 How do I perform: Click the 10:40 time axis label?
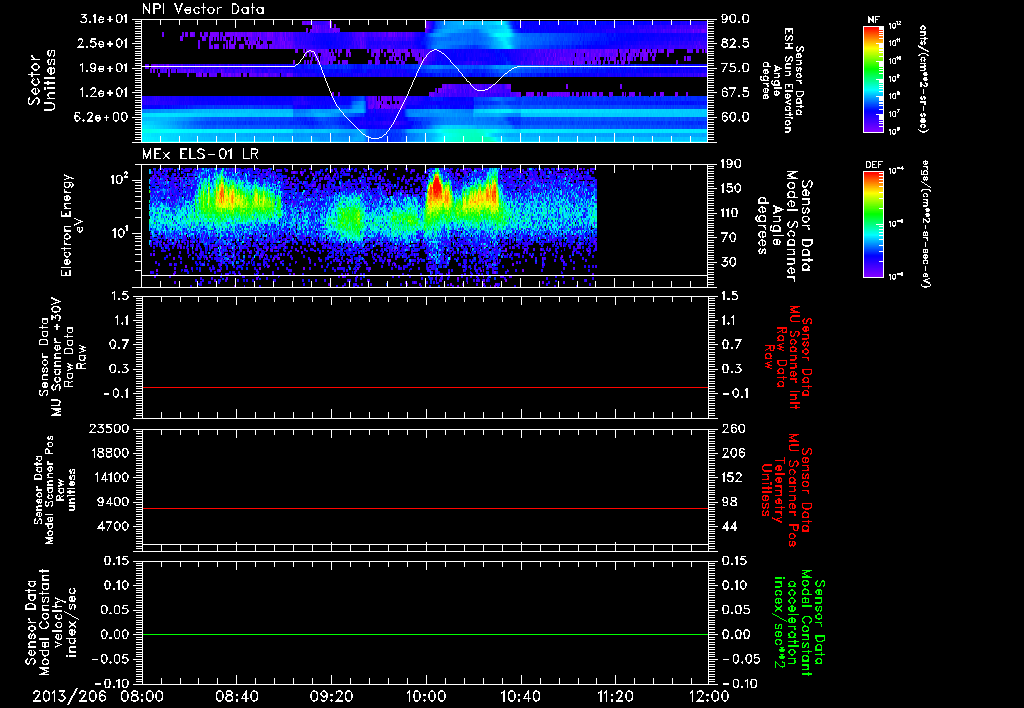[520, 696]
